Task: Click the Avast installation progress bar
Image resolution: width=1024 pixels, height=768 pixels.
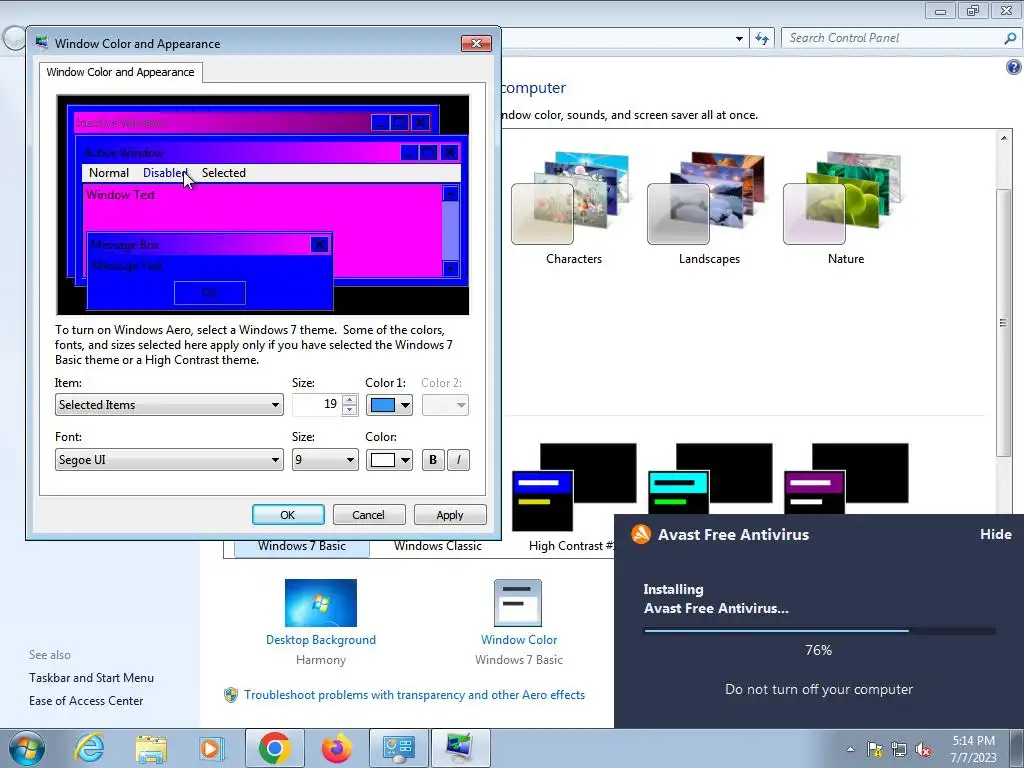Action: pyautogui.click(x=819, y=631)
